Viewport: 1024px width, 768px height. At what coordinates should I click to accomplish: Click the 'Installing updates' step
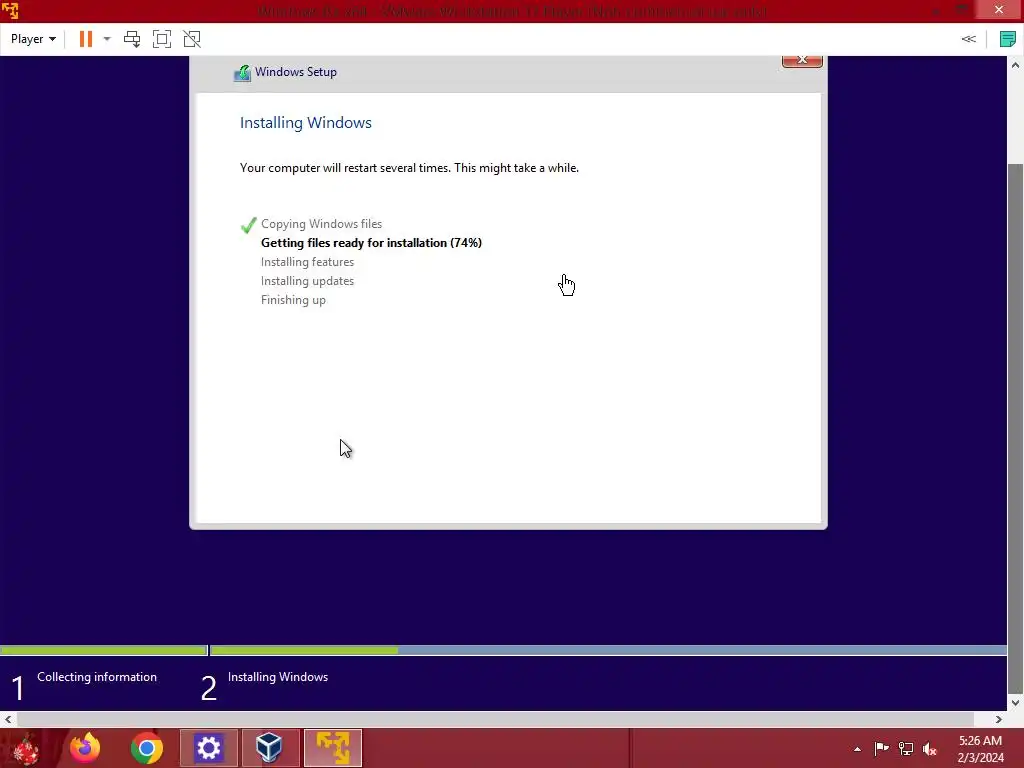[x=307, y=281]
